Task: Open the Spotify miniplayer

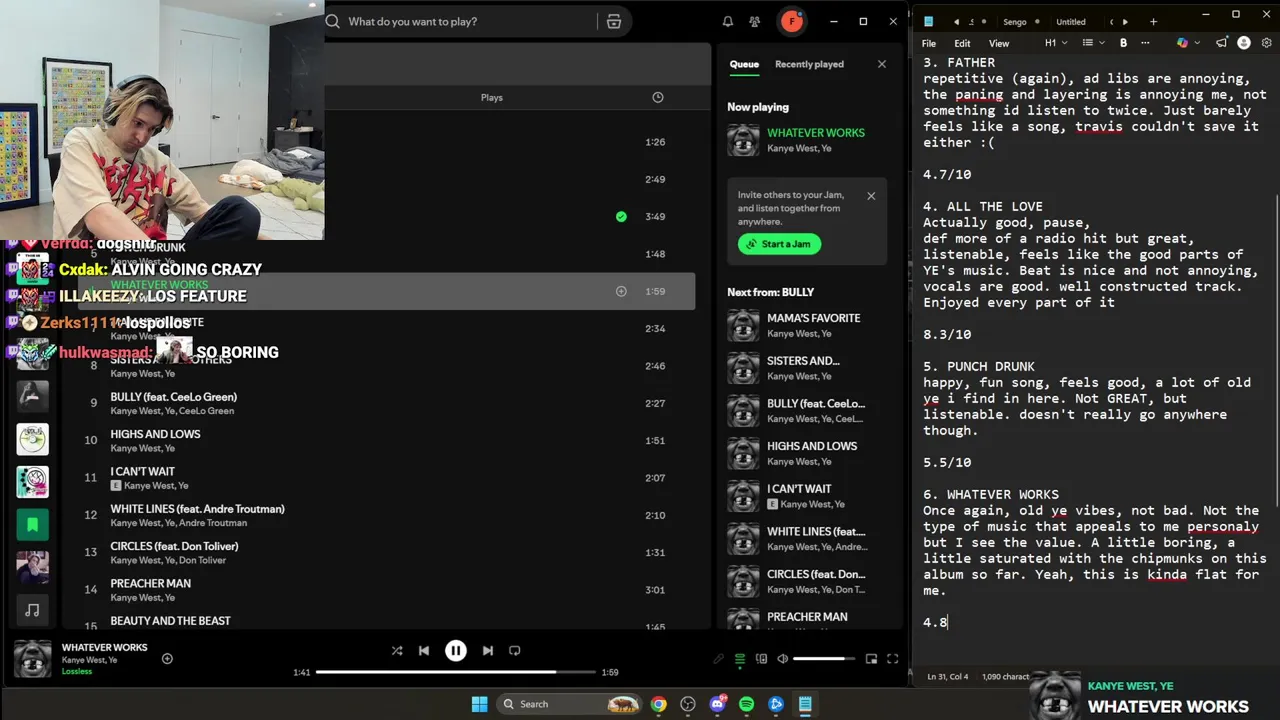Action: pos(871,659)
